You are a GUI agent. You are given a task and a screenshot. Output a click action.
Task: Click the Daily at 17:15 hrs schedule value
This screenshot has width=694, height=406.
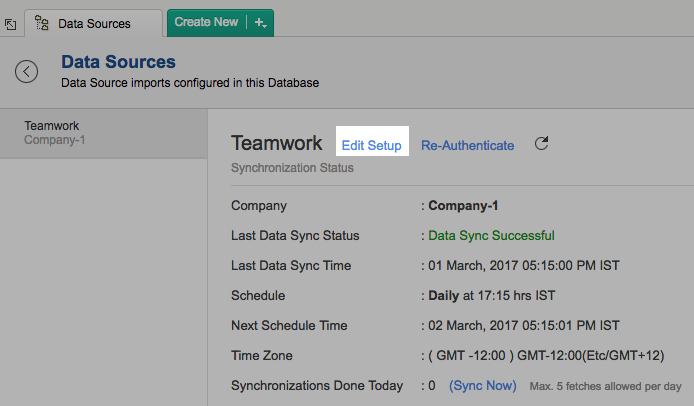(x=492, y=296)
